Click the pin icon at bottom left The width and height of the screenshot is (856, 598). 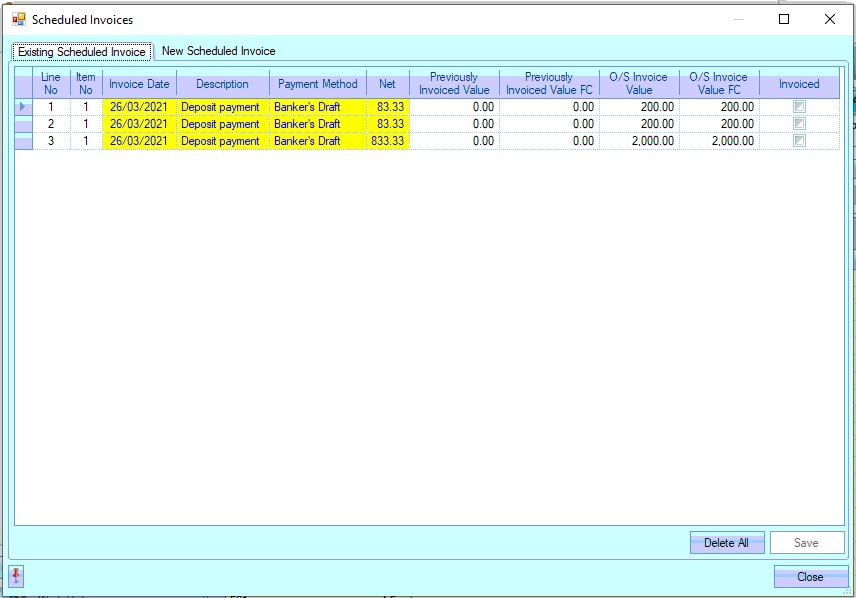pos(17,576)
